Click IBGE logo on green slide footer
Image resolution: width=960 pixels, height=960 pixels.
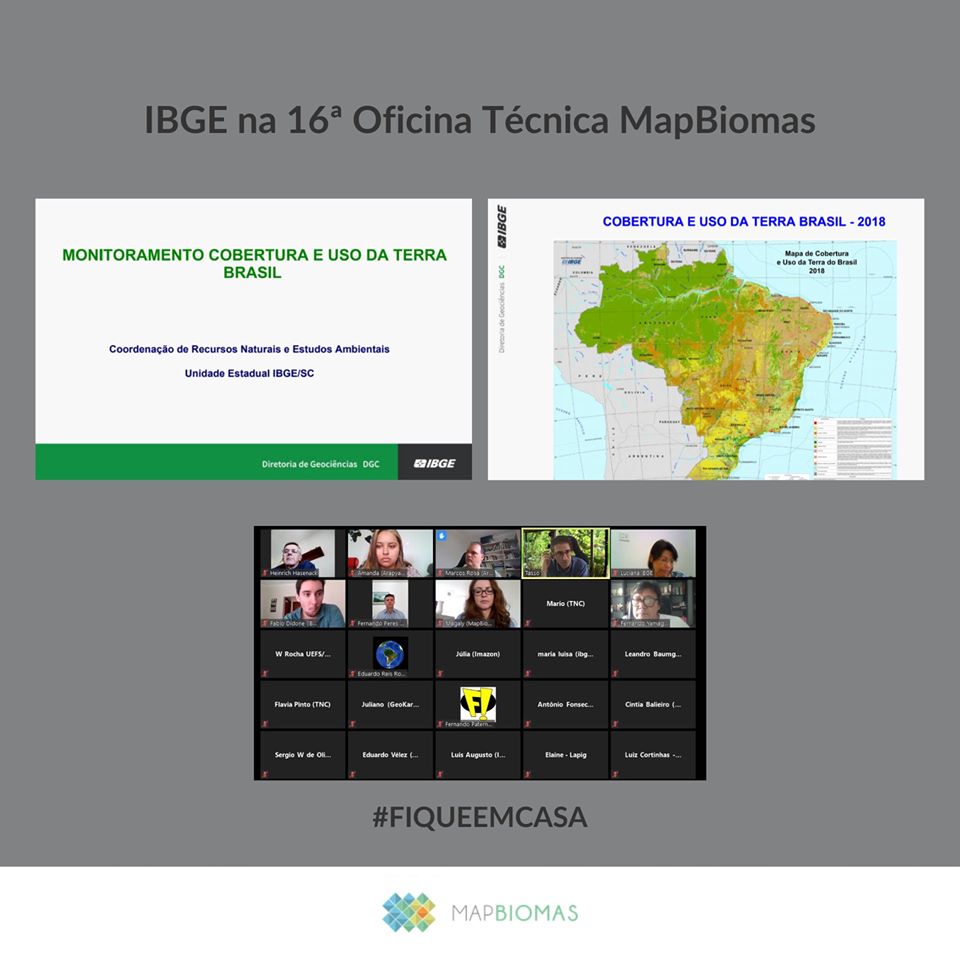pos(435,463)
